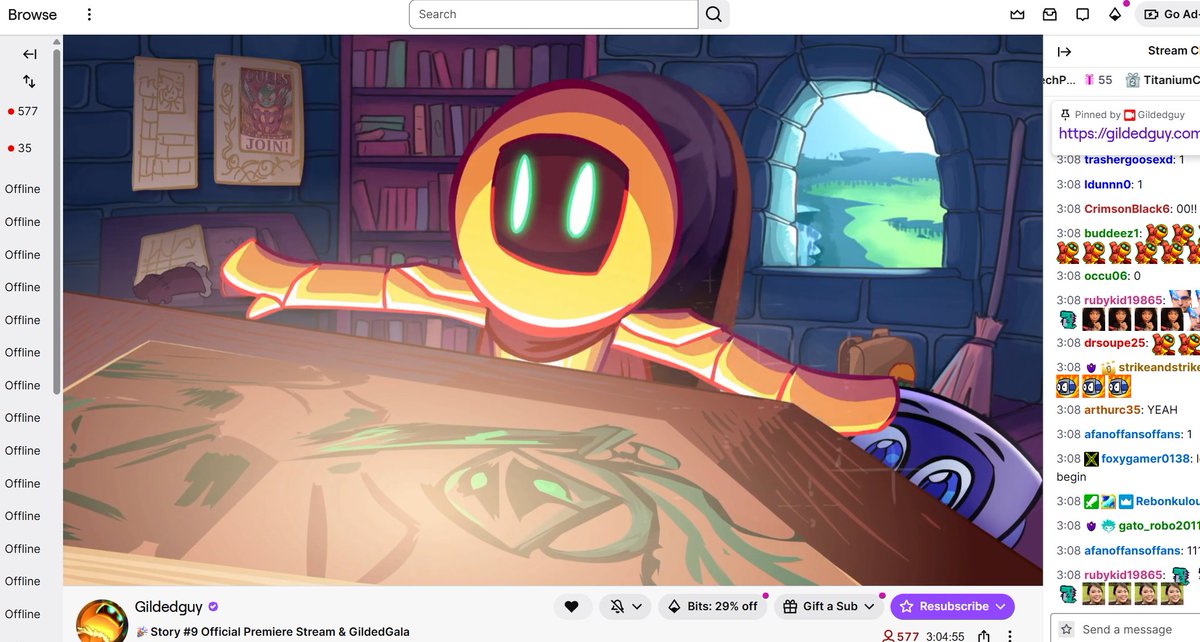Click the robot badge beside gato_robo2011
Screen dimensions: 1200x642
[x=1108, y=526]
